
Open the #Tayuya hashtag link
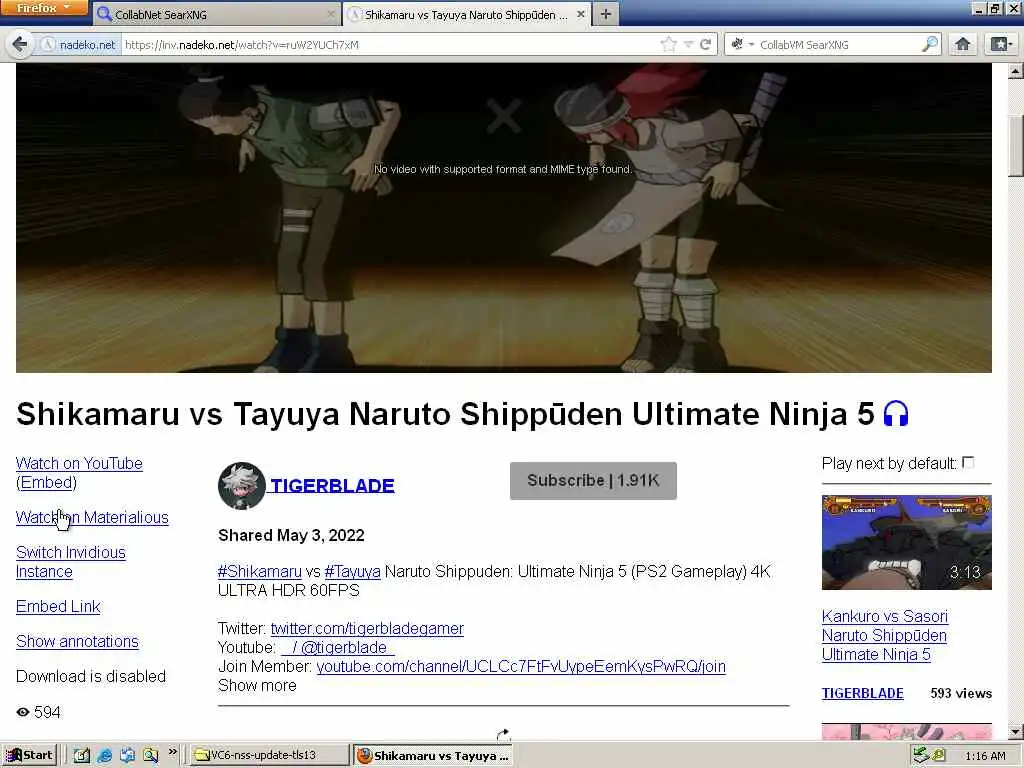[352, 571]
